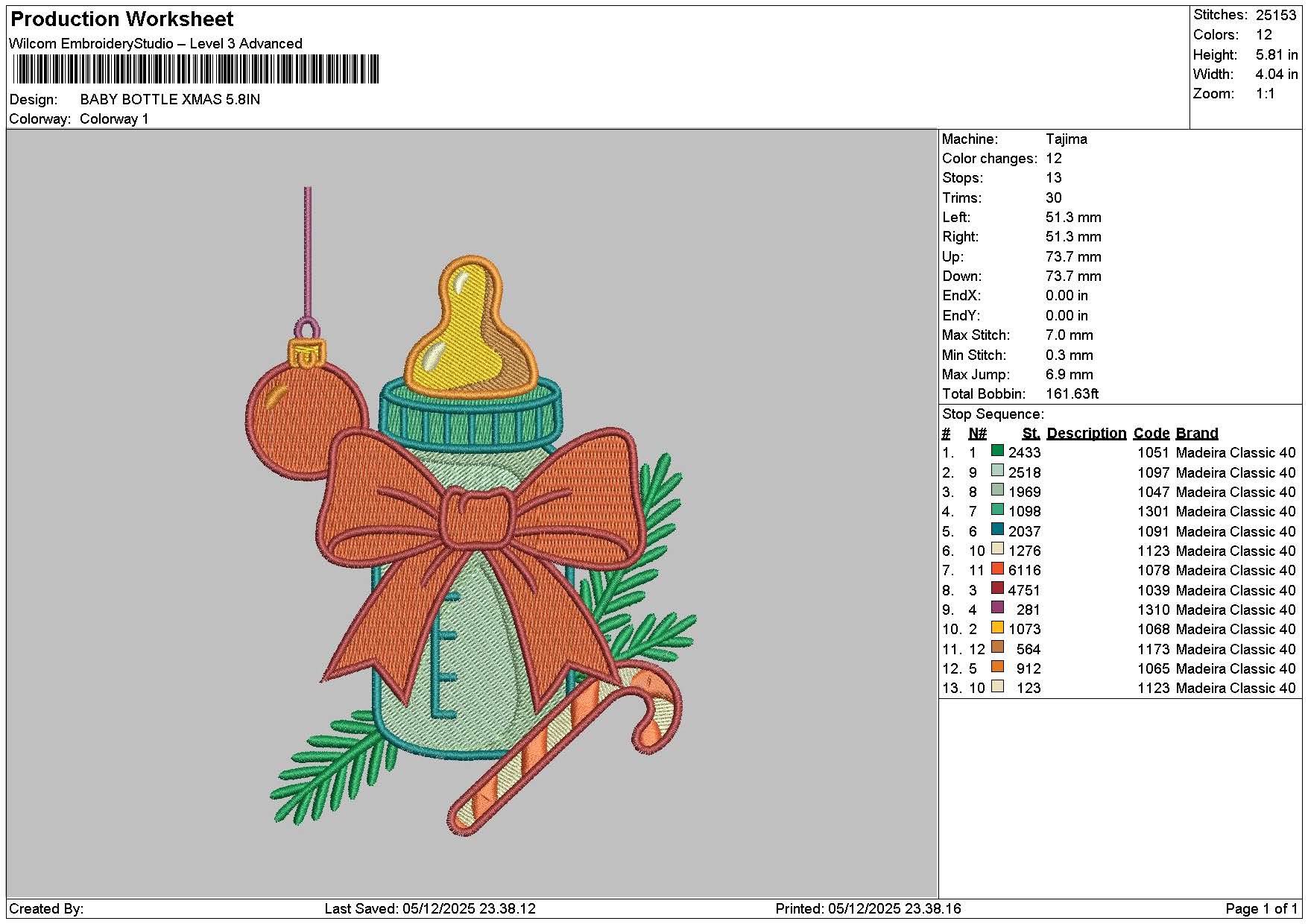Select the Machine value Tajima

1066,139
